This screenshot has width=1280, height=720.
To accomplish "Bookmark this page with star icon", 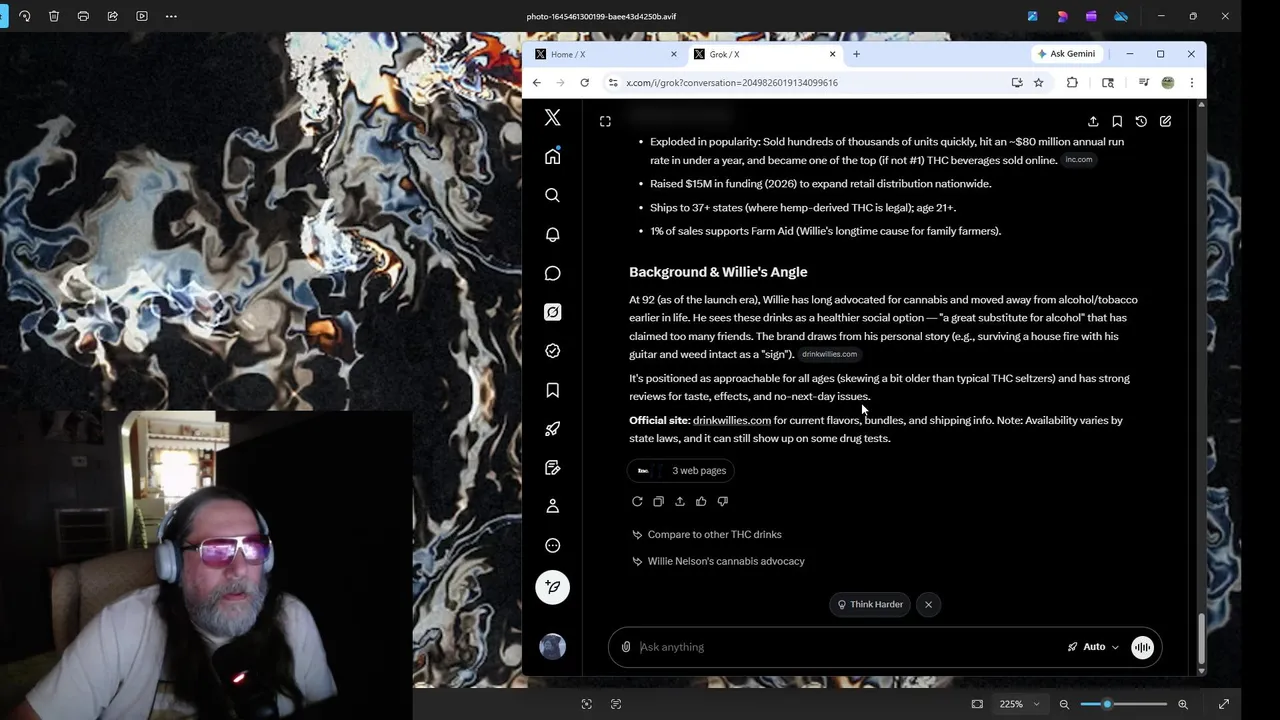I will [x=1039, y=83].
